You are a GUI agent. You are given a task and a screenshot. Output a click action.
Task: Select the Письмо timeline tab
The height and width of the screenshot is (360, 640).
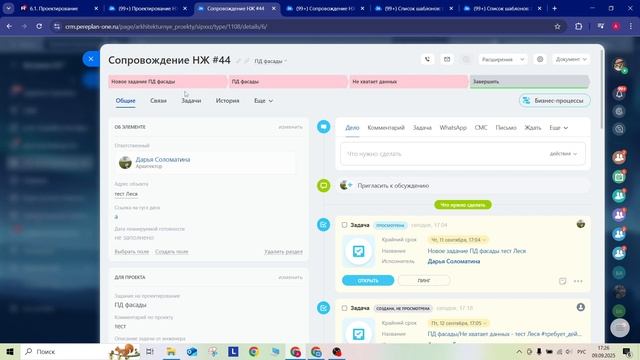(x=506, y=128)
